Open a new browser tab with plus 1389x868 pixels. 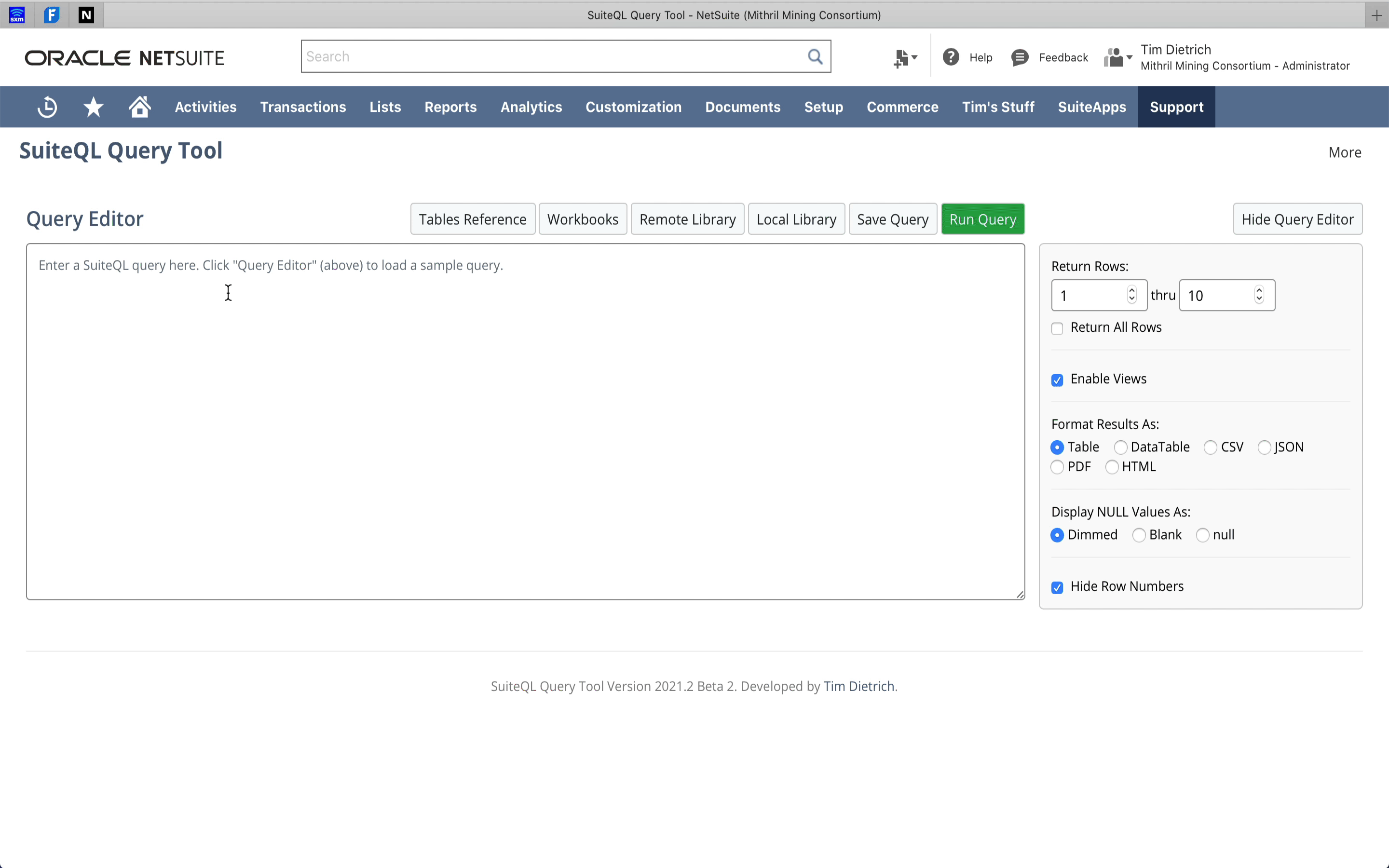(x=1376, y=15)
